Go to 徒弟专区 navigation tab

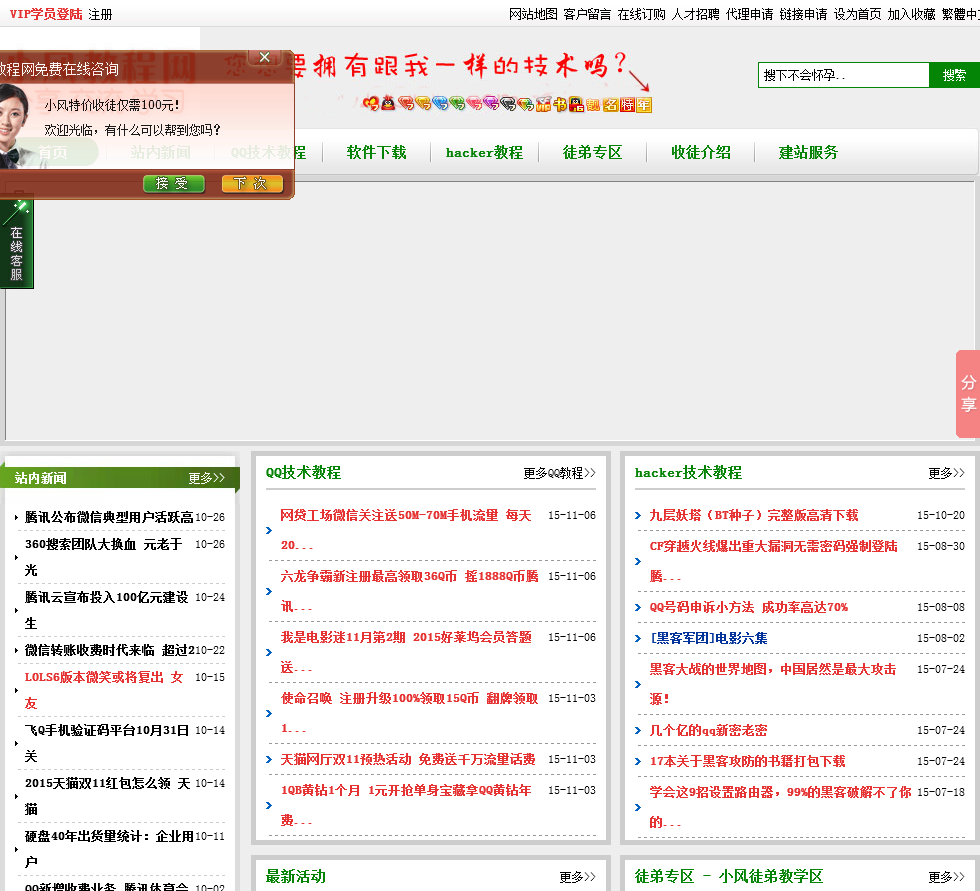pyautogui.click(x=592, y=152)
